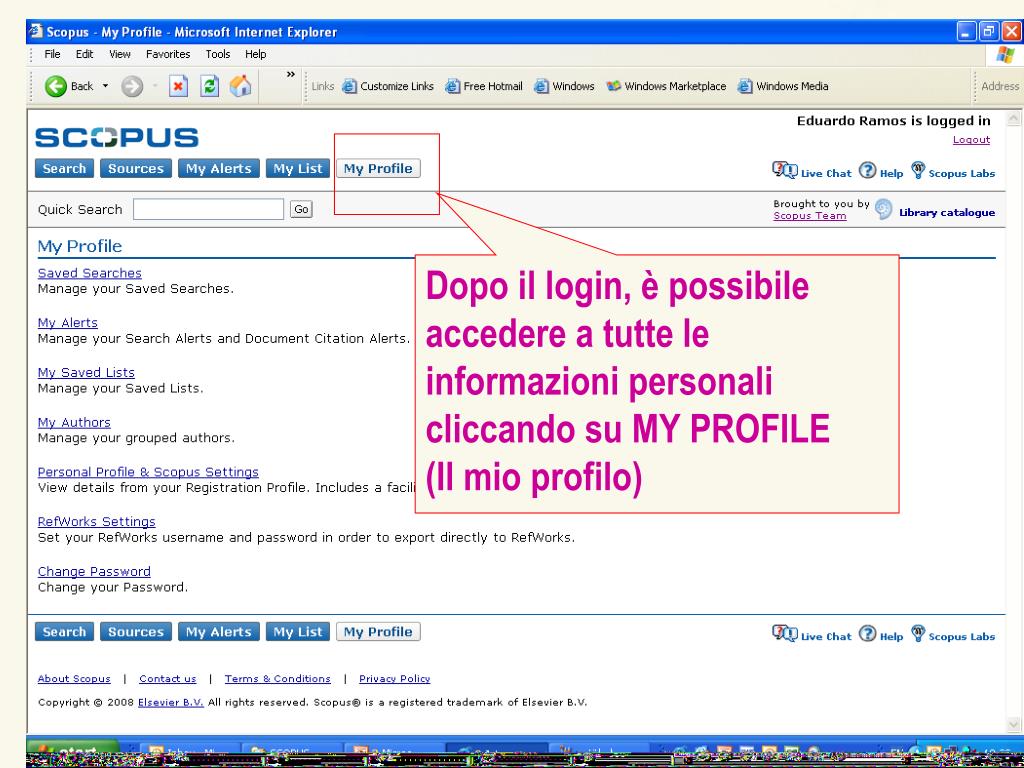Click the browser Back arrow icon
This screenshot has width=1024, height=768.
56,86
